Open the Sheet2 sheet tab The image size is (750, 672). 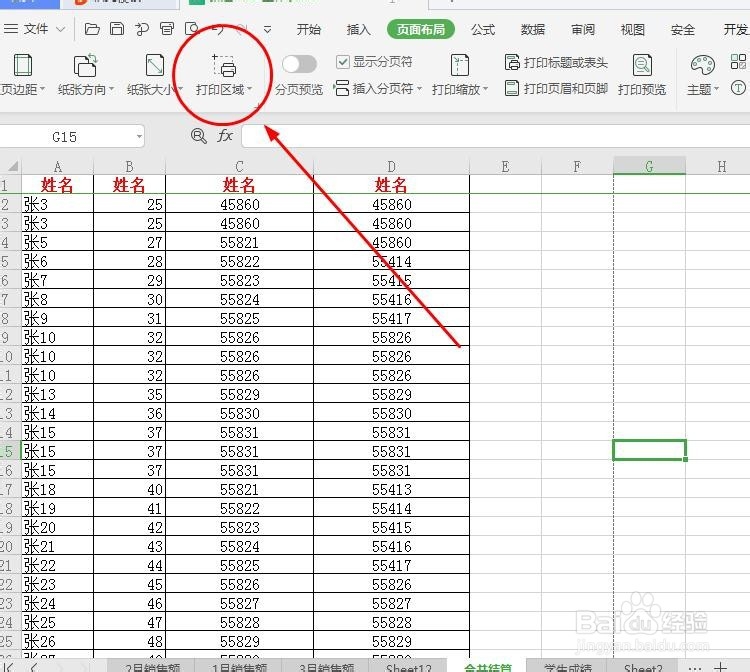(643, 667)
